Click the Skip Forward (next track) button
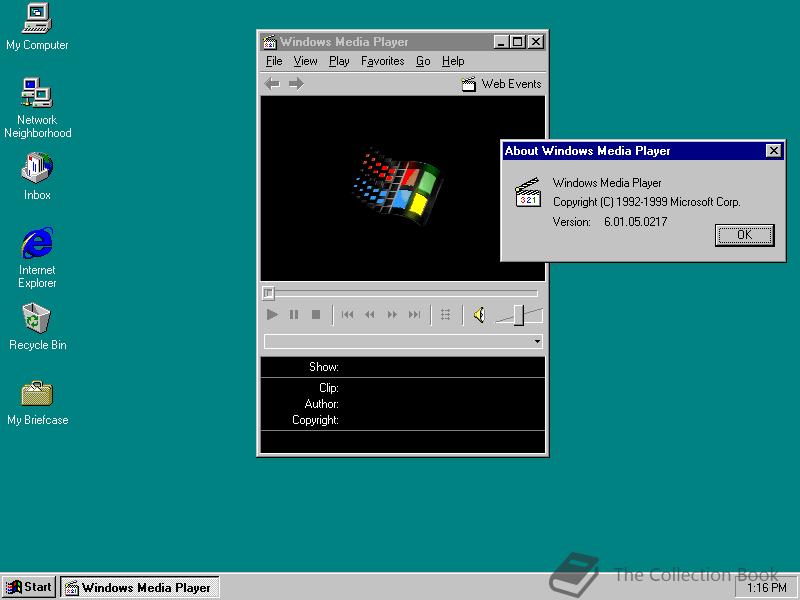 pos(414,315)
